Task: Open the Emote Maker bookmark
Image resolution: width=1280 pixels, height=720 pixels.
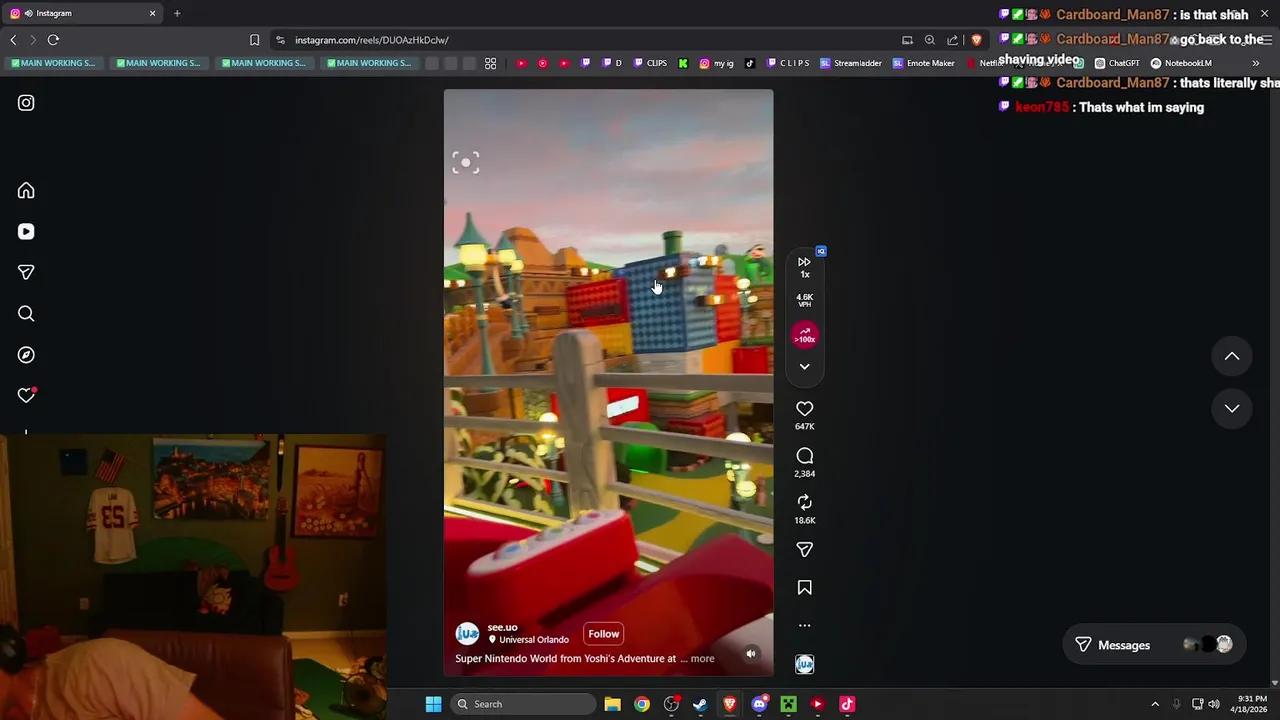Action: coord(923,63)
